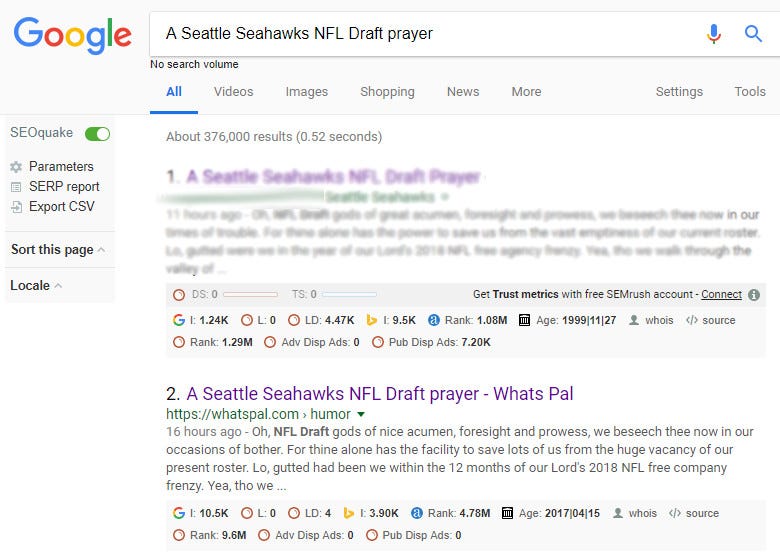
Task: Expand the Sort this page section
Action: tap(58, 249)
